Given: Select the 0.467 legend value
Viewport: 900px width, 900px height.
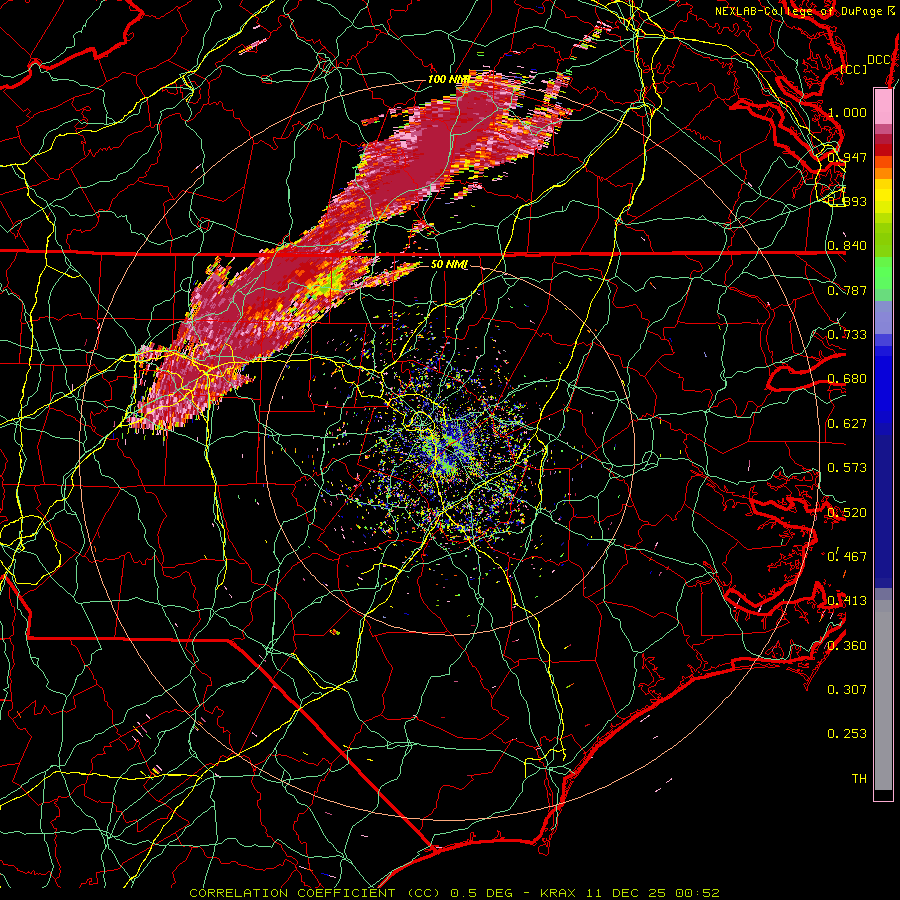Looking at the screenshot, I should [x=847, y=557].
